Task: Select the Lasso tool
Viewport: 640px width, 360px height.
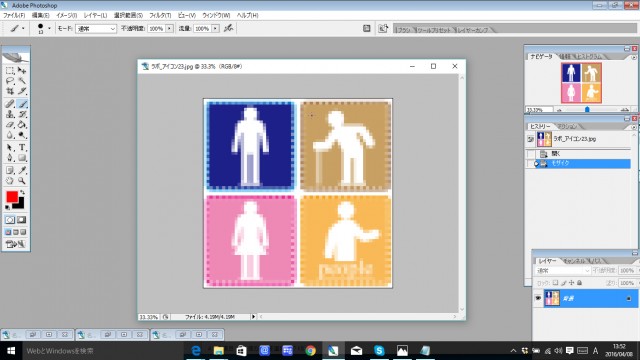Action: pyautogui.click(x=10, y=81)
